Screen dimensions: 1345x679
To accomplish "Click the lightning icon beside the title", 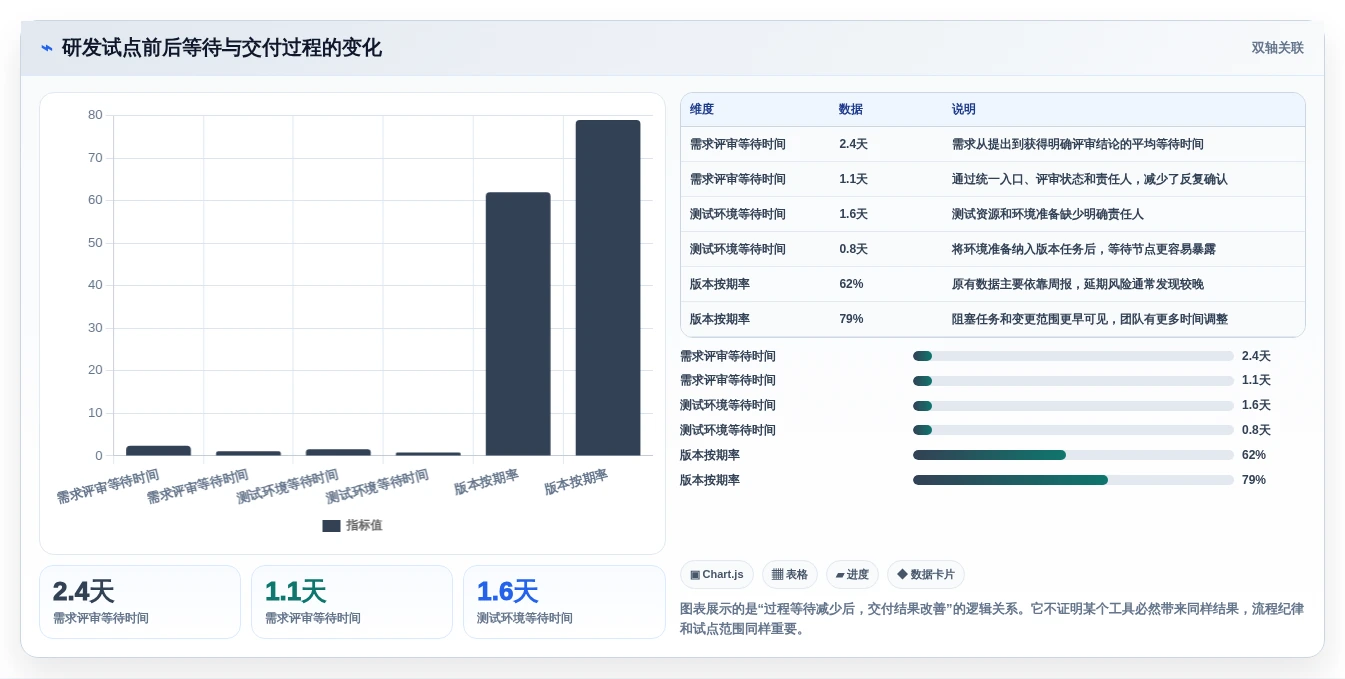I will pyautogui.click(x=47, y=48).
